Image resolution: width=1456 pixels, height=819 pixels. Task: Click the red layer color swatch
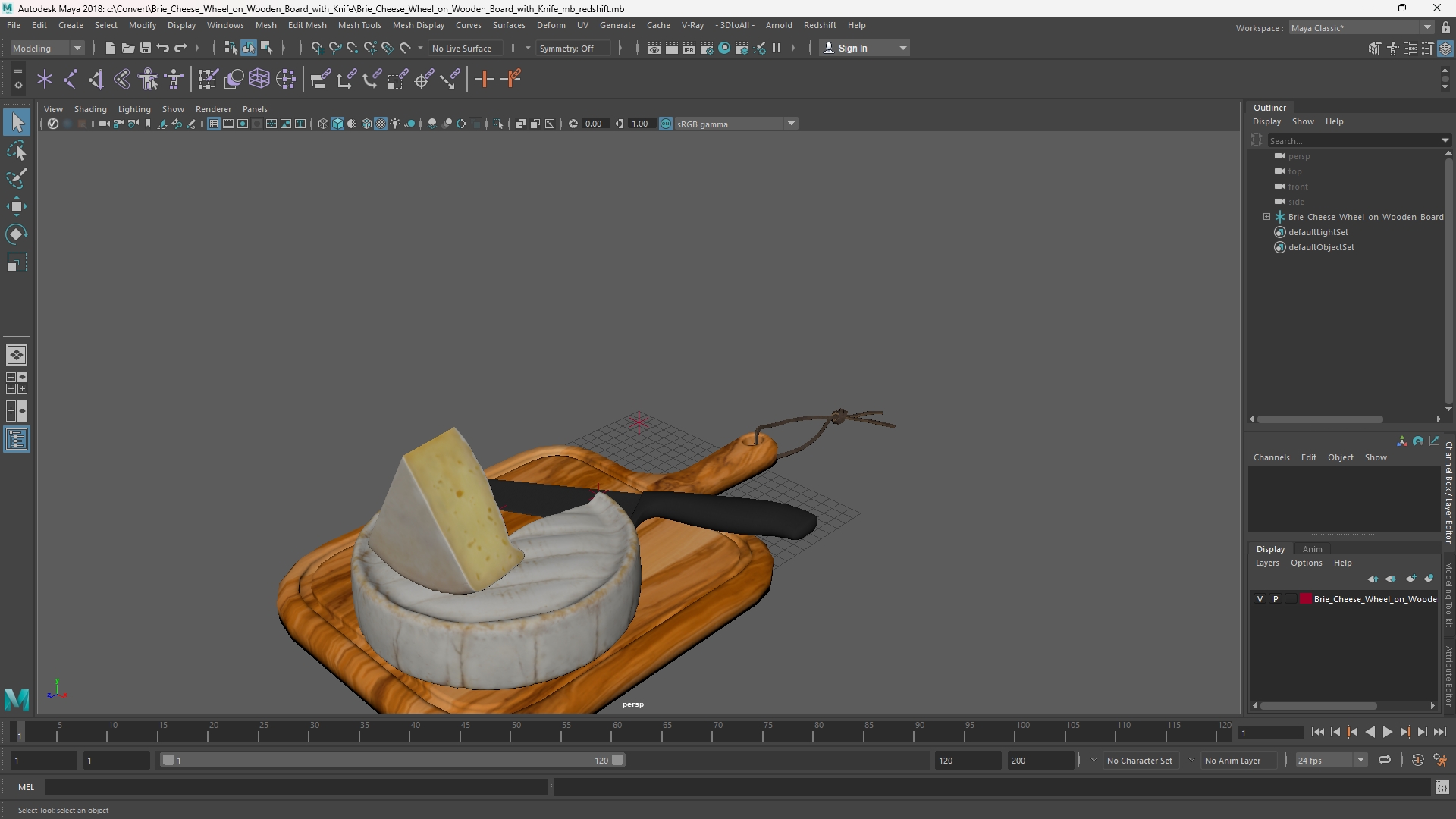[x=1306, y=599]
